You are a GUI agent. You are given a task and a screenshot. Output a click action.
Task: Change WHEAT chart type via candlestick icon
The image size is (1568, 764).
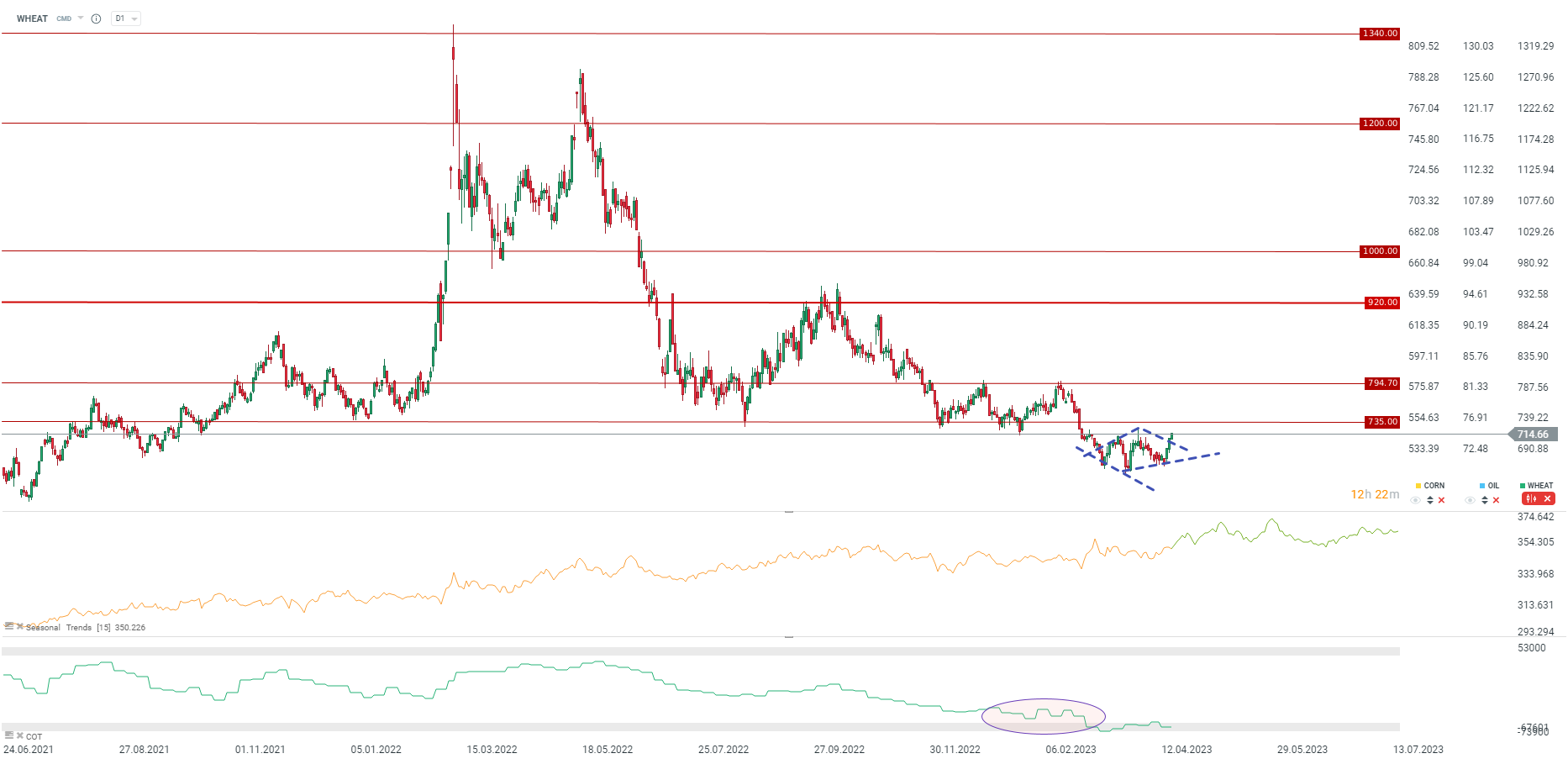tap(1532, 499)
